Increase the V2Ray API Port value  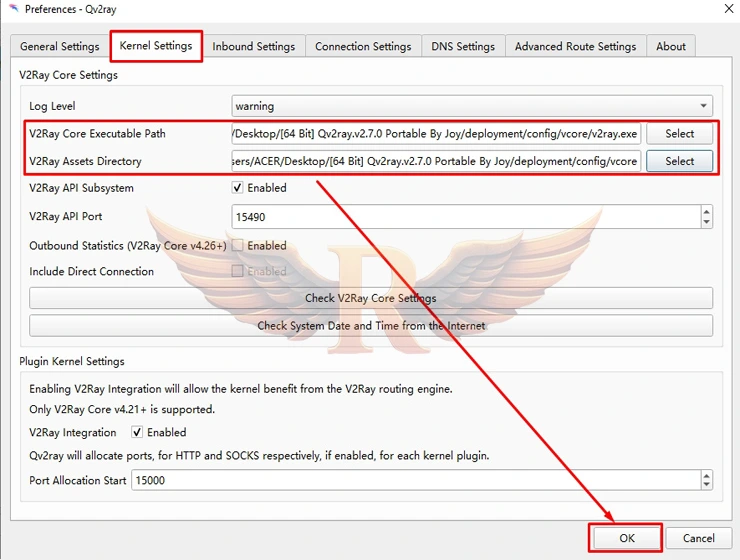pos(707,211)
